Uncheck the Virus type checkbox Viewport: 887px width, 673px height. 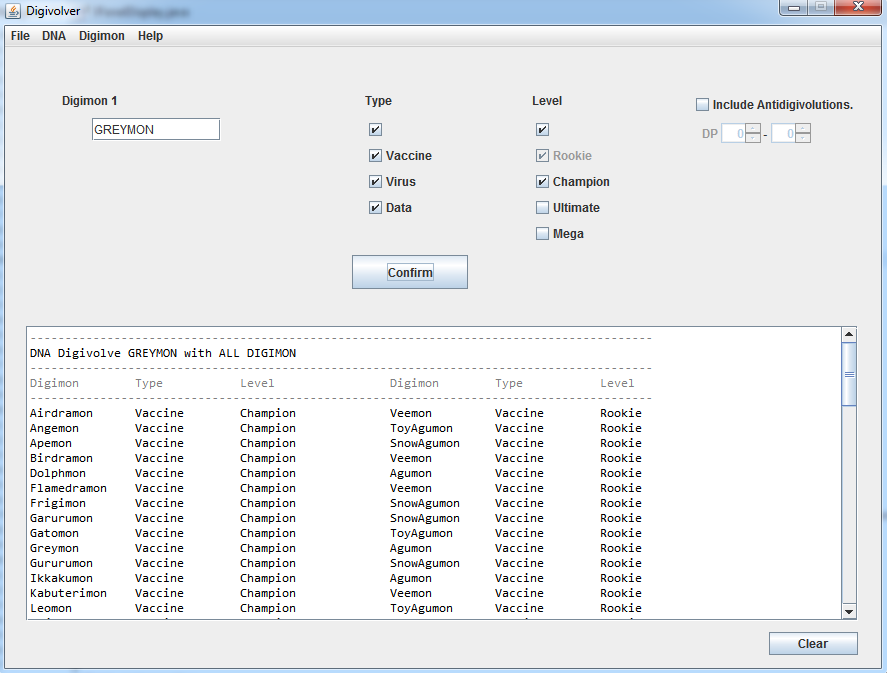point(375,182)
